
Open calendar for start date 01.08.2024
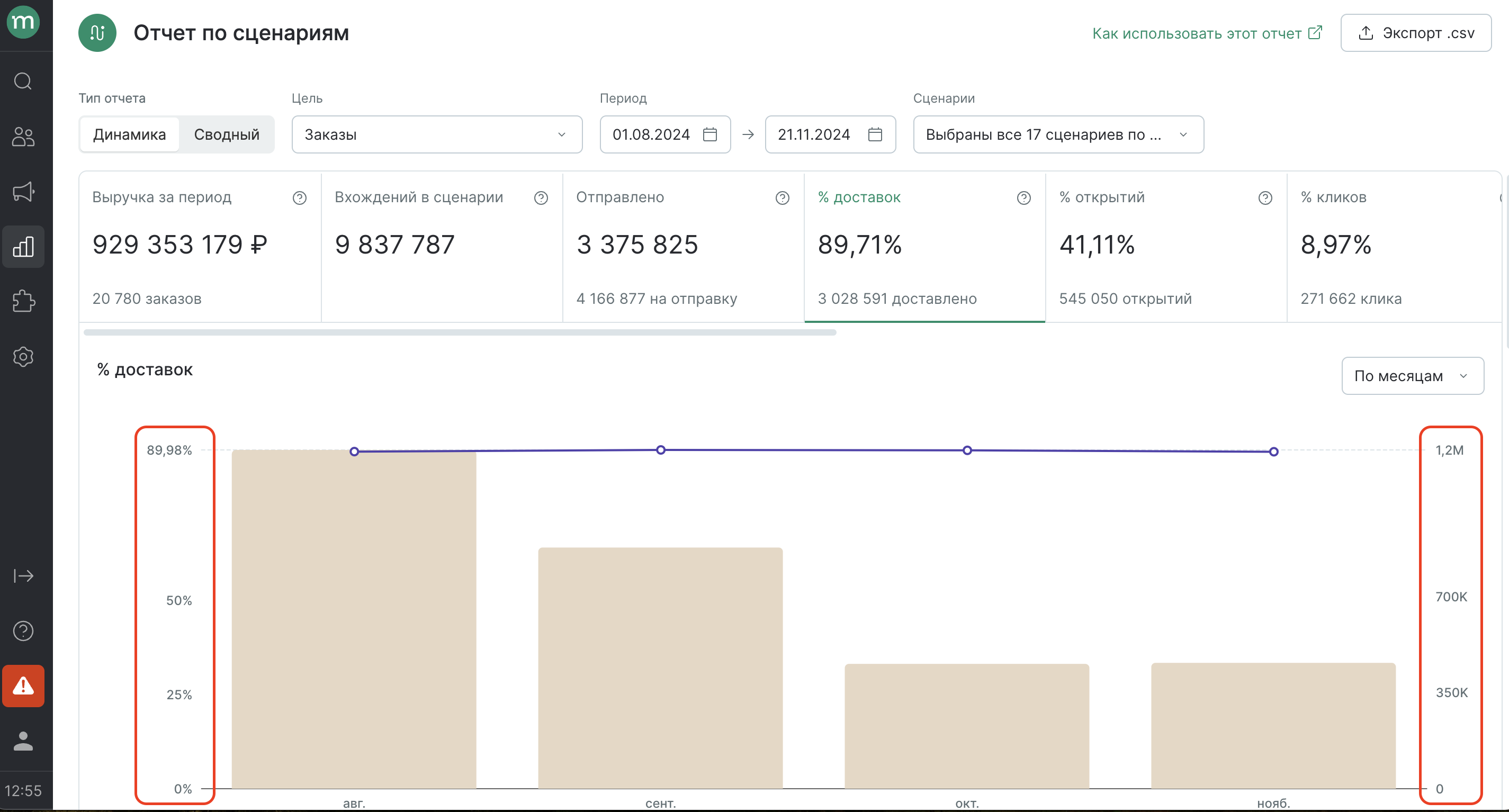point(710,134)
